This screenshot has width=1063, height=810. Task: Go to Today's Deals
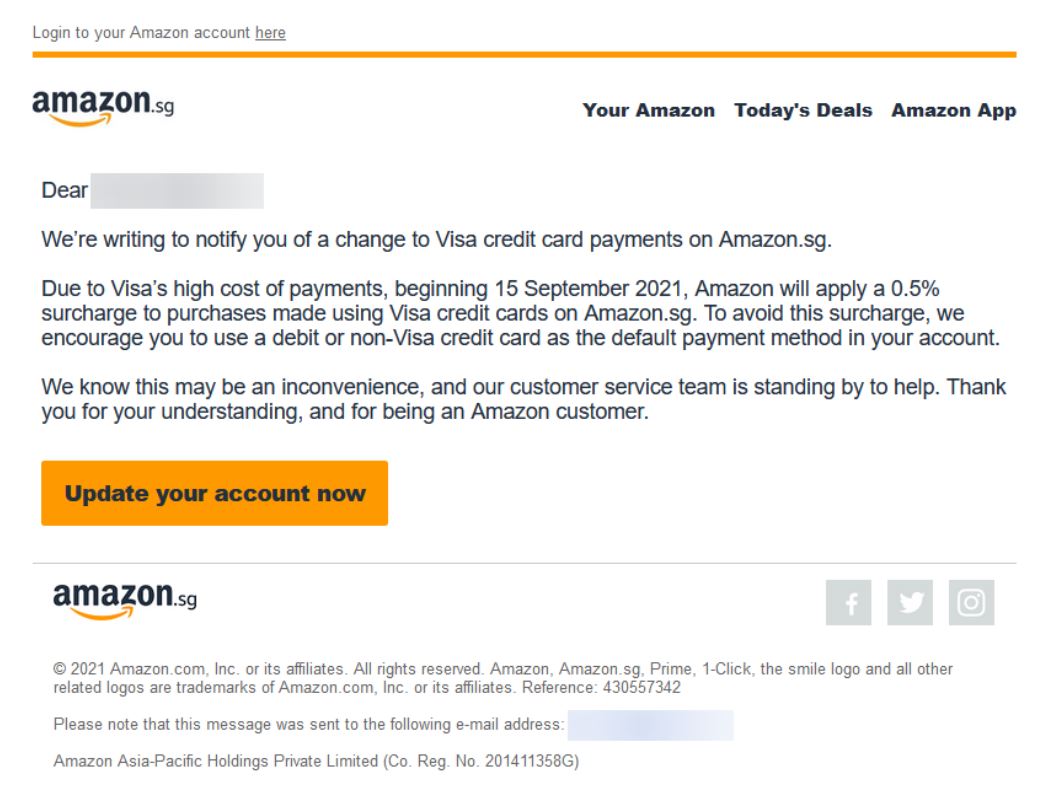803,111
